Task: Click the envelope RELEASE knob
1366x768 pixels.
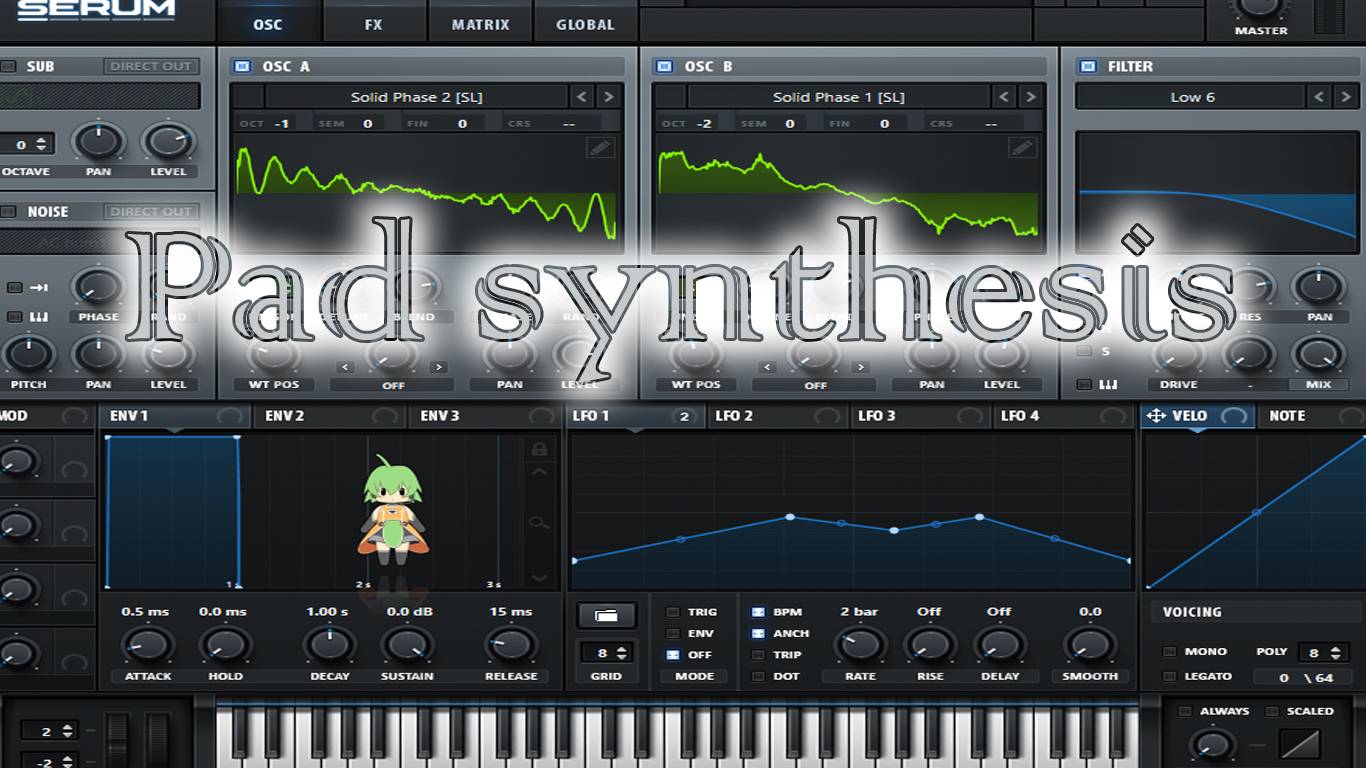Action: coord(511,645)
